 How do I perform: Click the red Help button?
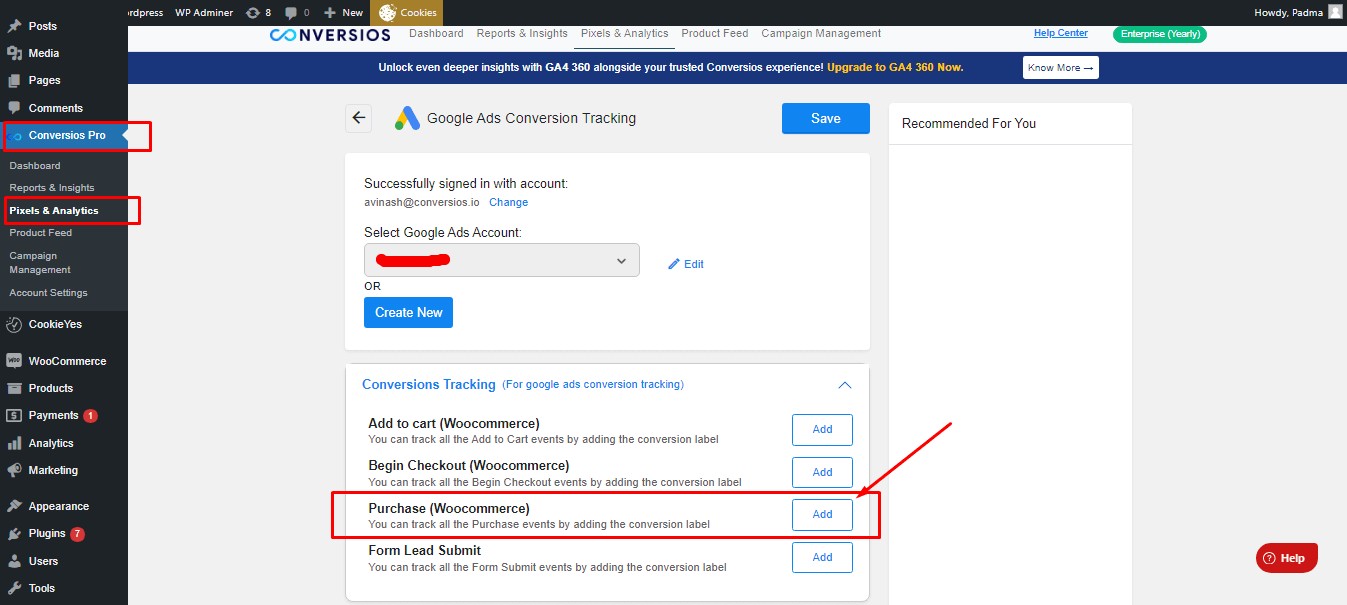point(1287,558)
